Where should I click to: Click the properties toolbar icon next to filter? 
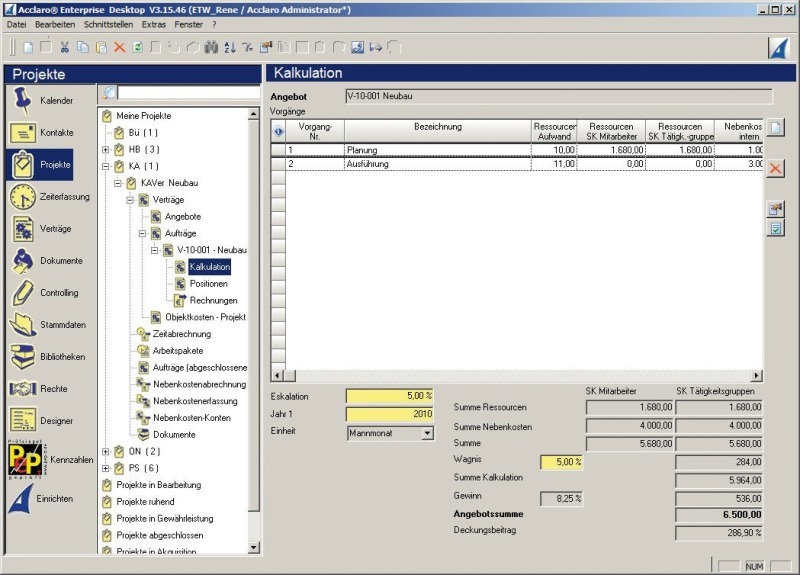click(x=266, y=48)
